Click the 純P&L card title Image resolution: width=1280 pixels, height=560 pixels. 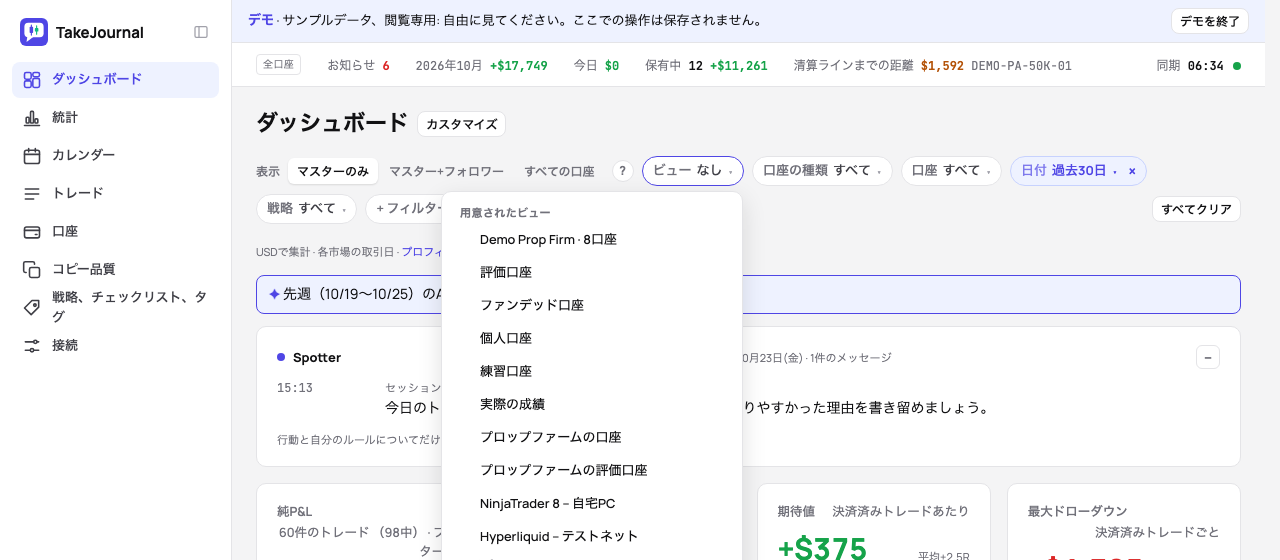pos(295,511)
